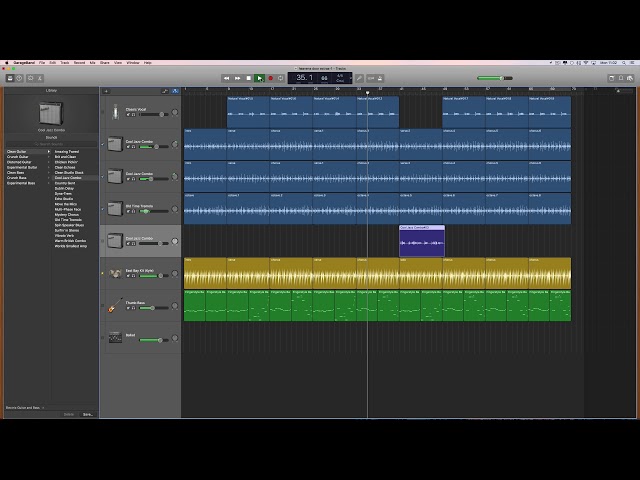This screenshot has height=480, width=640.
Task: Expand the Crunch Bass category arrow
Action: tap(49, 178)
